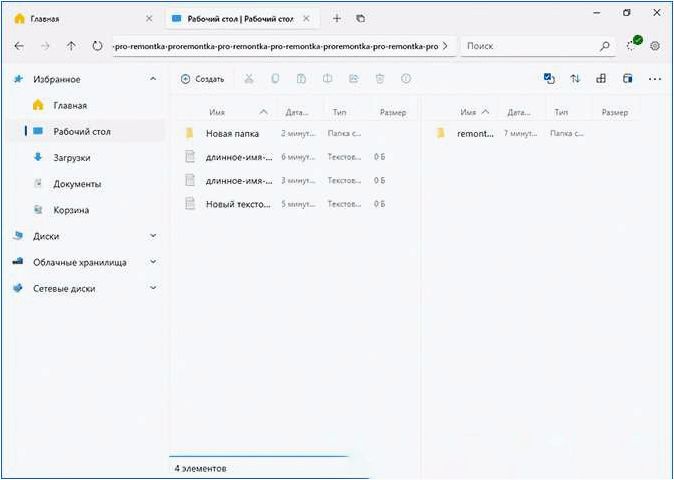674x480 pixels.
Task: Click the Rename icon in toolbar
Action: click(x=328, y=79)
